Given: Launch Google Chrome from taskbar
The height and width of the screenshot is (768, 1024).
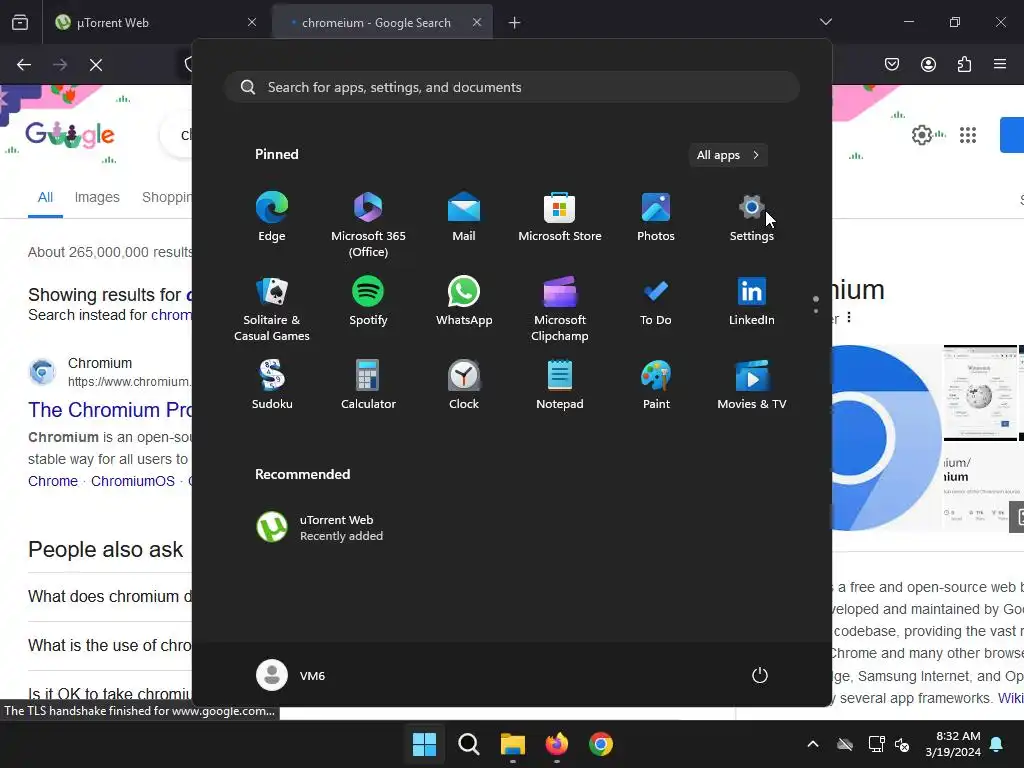Looking at the screenshot, I should click(601, 744).
